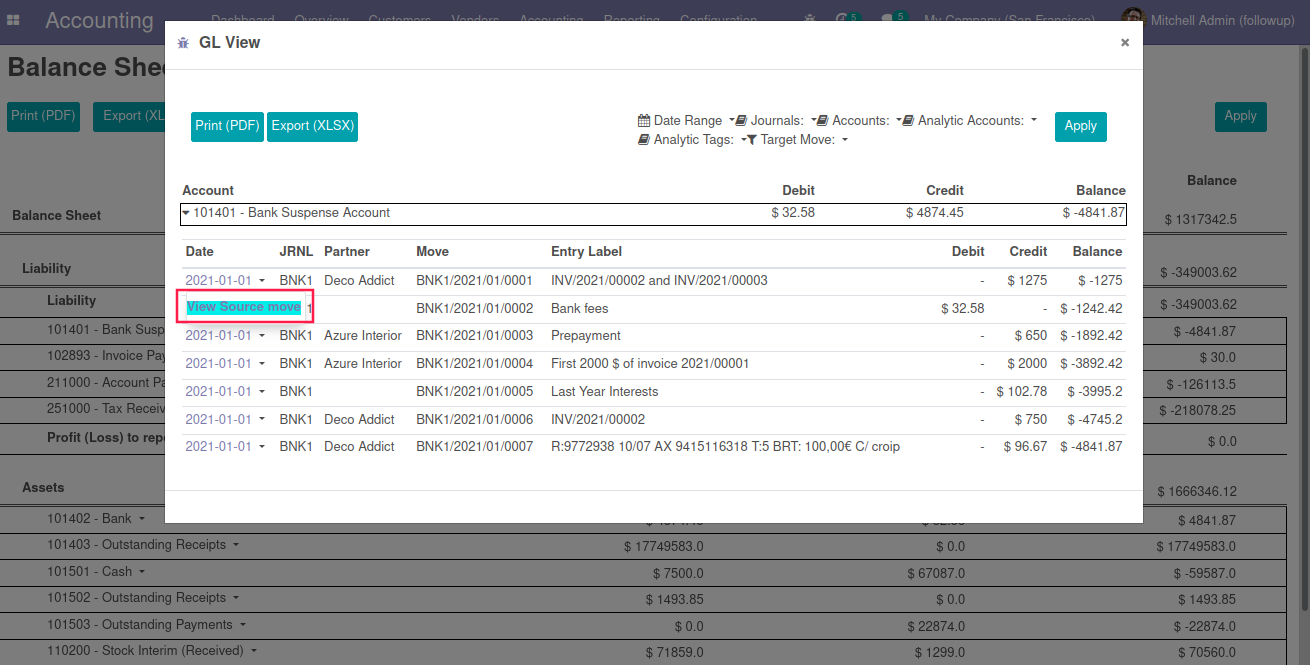1310x665 pixels.
Task: Open the Journals filter dropdown
Action: [x=776, y=120]
